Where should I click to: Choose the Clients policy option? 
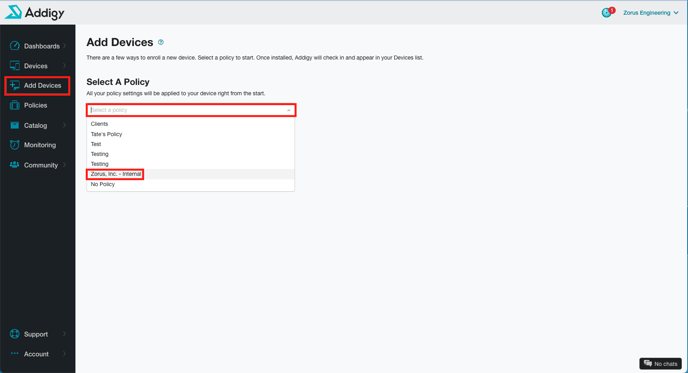pos(190,124)
